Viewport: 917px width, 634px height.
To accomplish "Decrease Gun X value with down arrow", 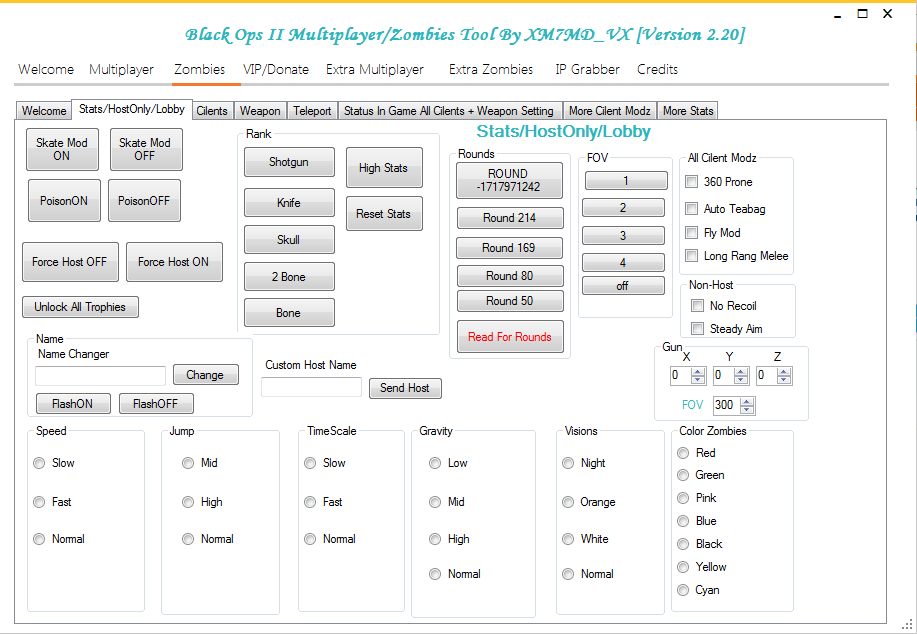I will point(698,380).
